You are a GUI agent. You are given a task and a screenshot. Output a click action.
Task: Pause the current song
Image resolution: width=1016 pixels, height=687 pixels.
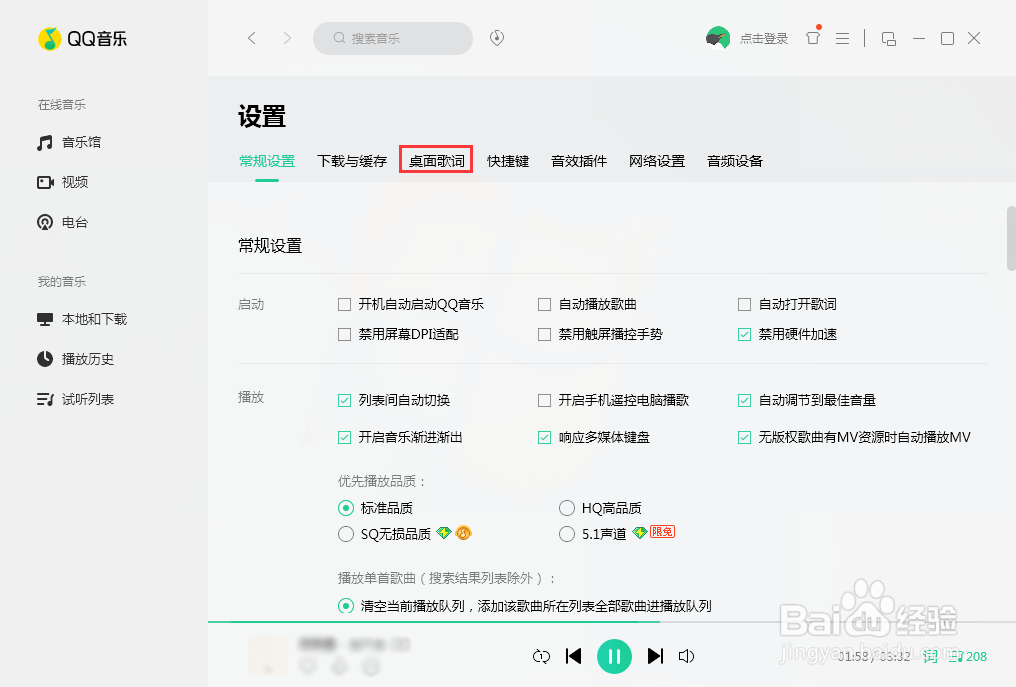tap(614, 656)
